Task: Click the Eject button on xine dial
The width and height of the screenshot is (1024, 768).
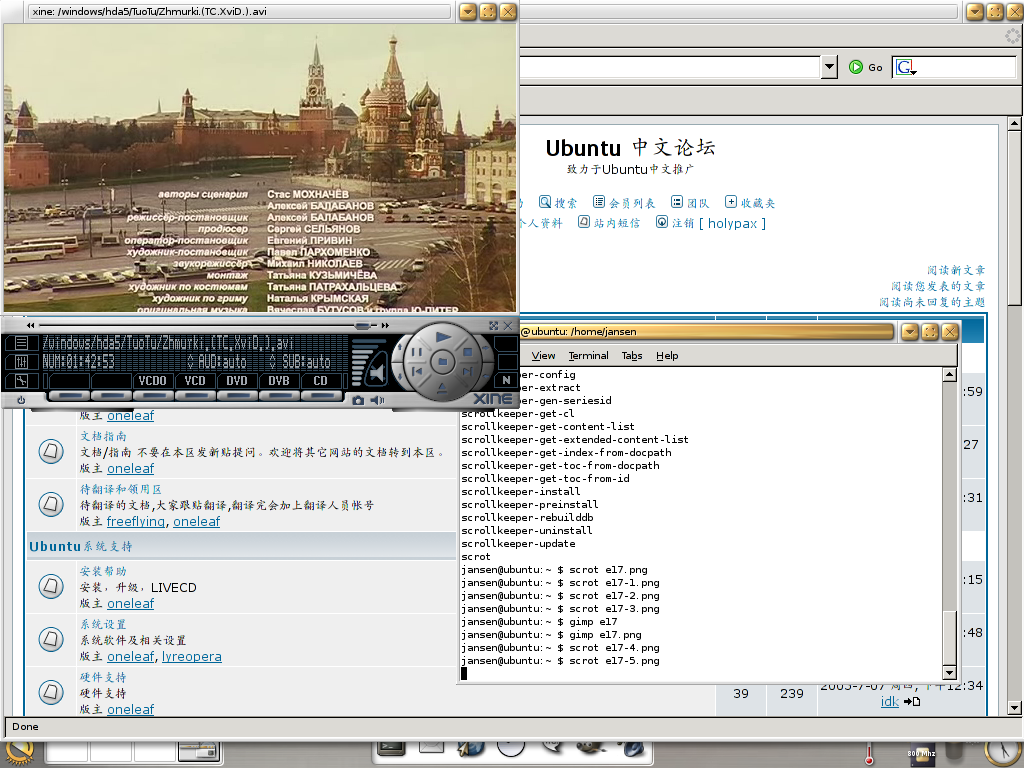Action: 442,389
